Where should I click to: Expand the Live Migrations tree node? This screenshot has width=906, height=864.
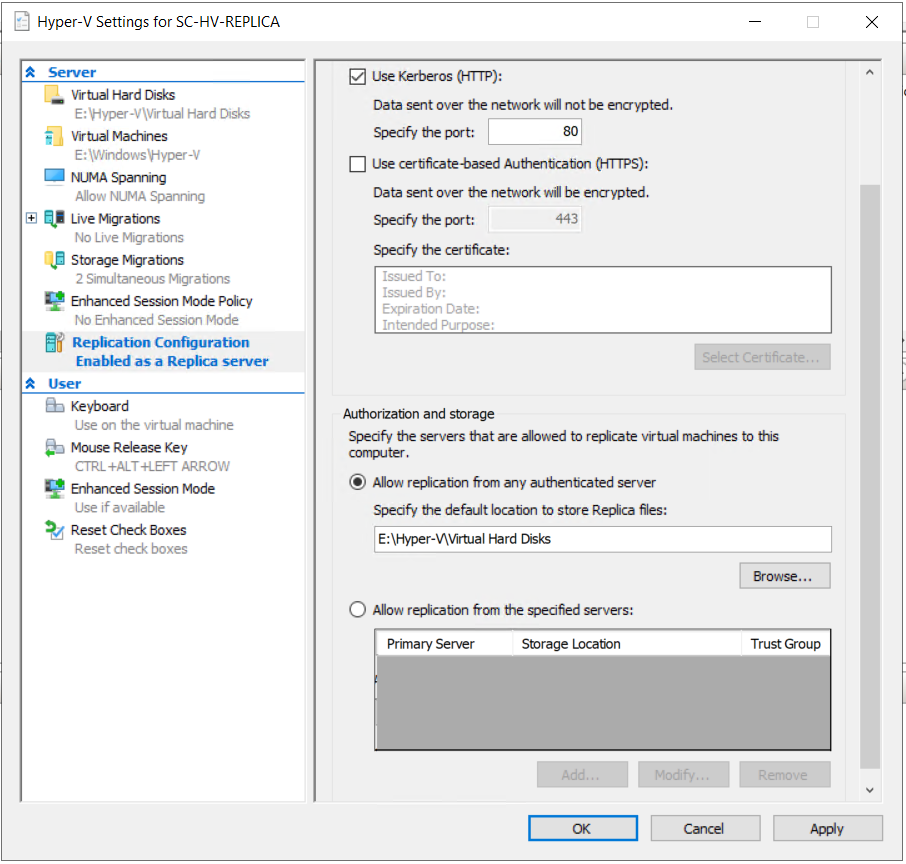31,218
